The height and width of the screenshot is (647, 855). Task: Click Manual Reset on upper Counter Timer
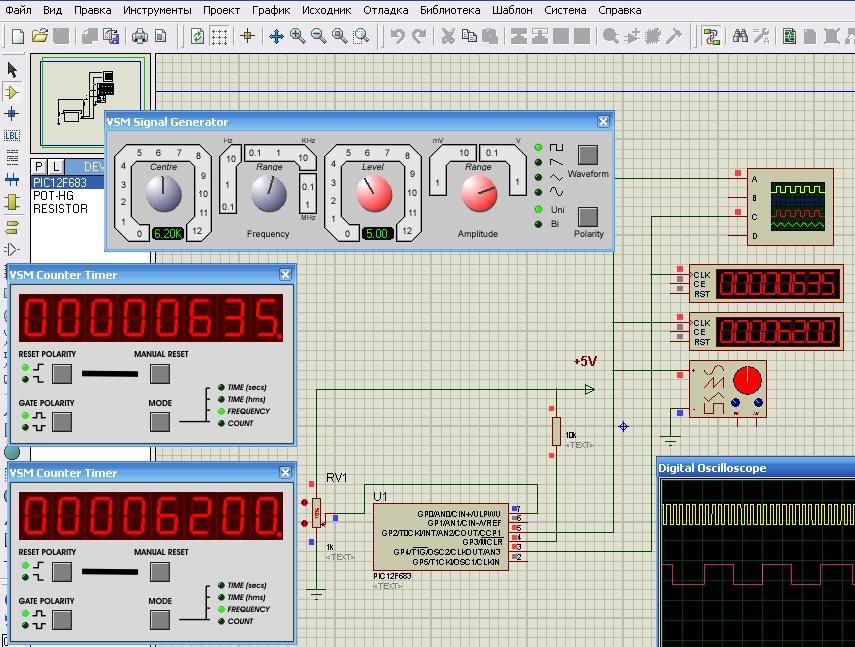click(x=160, y=374)
